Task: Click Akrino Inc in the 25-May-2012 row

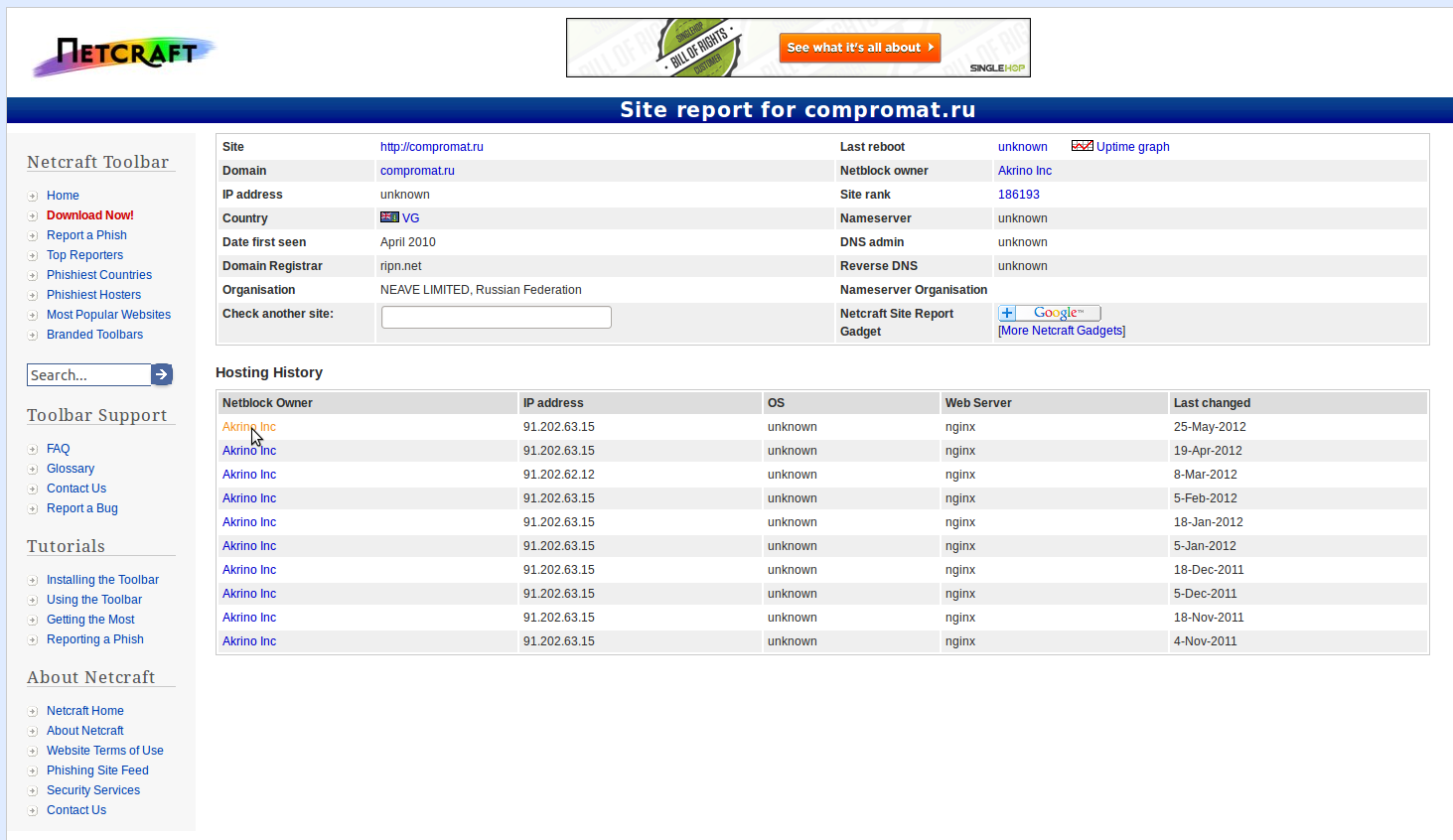Action: pos(249,427)
